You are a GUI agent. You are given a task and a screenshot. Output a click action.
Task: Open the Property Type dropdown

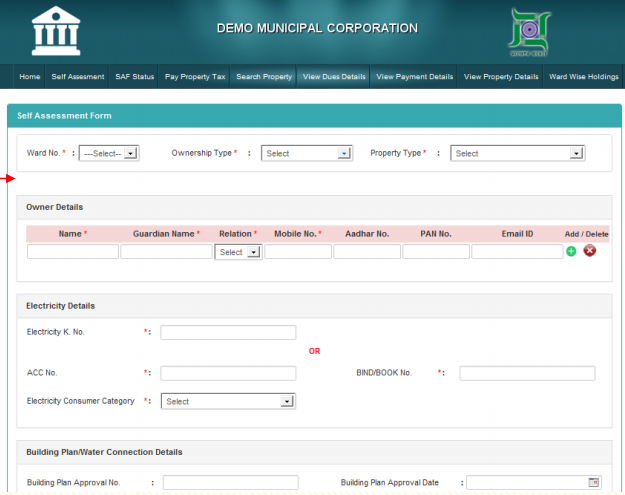pos(517,153)
